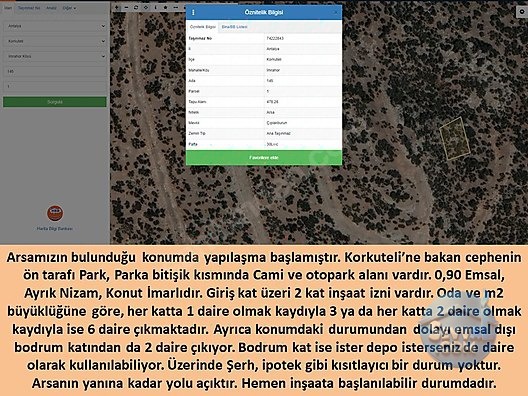Viewport: 528px width, 396px height.
Task: Open the map layer settings at top-right
Action: click(x=522, y=12)
